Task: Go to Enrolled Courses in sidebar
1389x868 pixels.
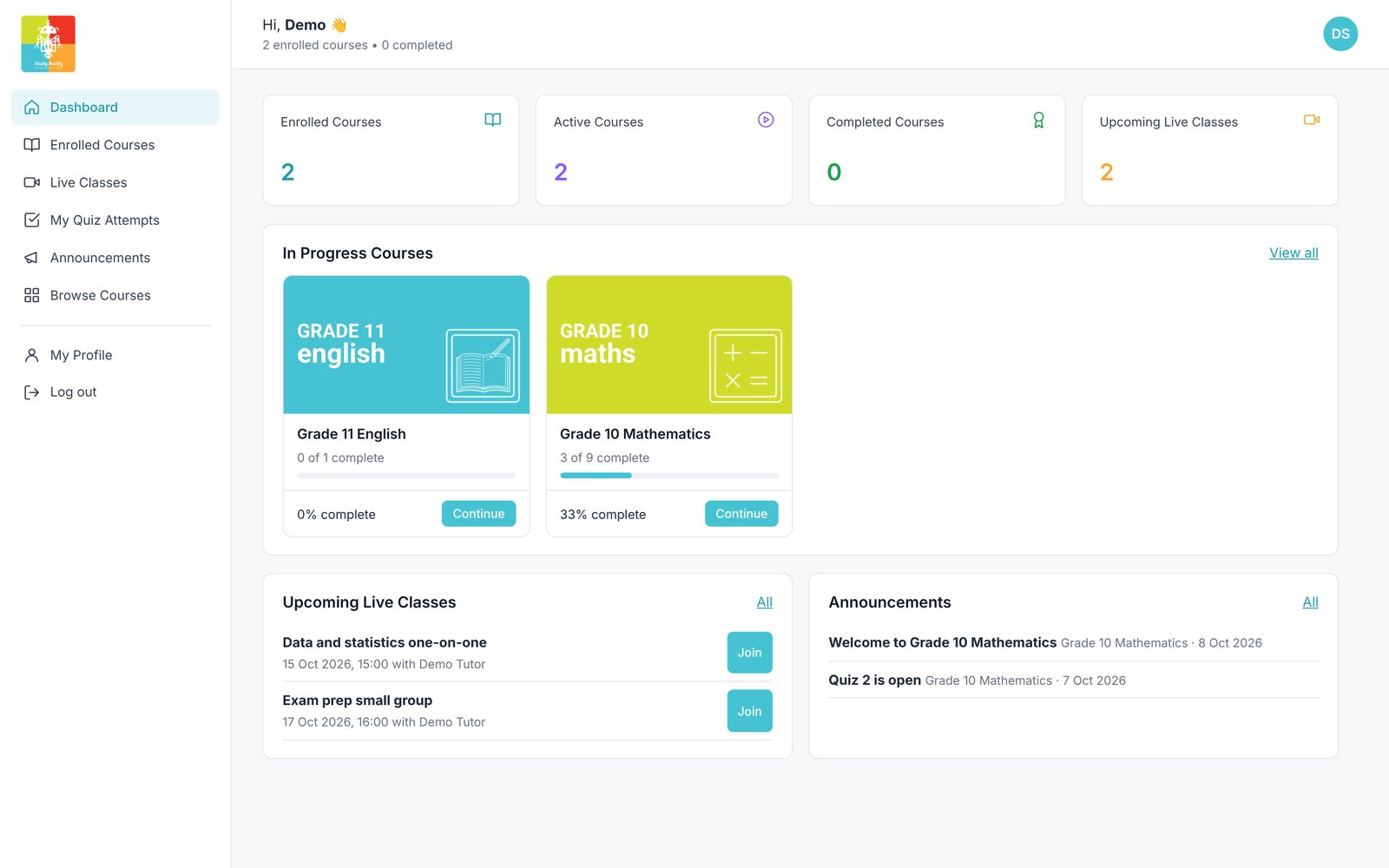Action: (115, 145)
